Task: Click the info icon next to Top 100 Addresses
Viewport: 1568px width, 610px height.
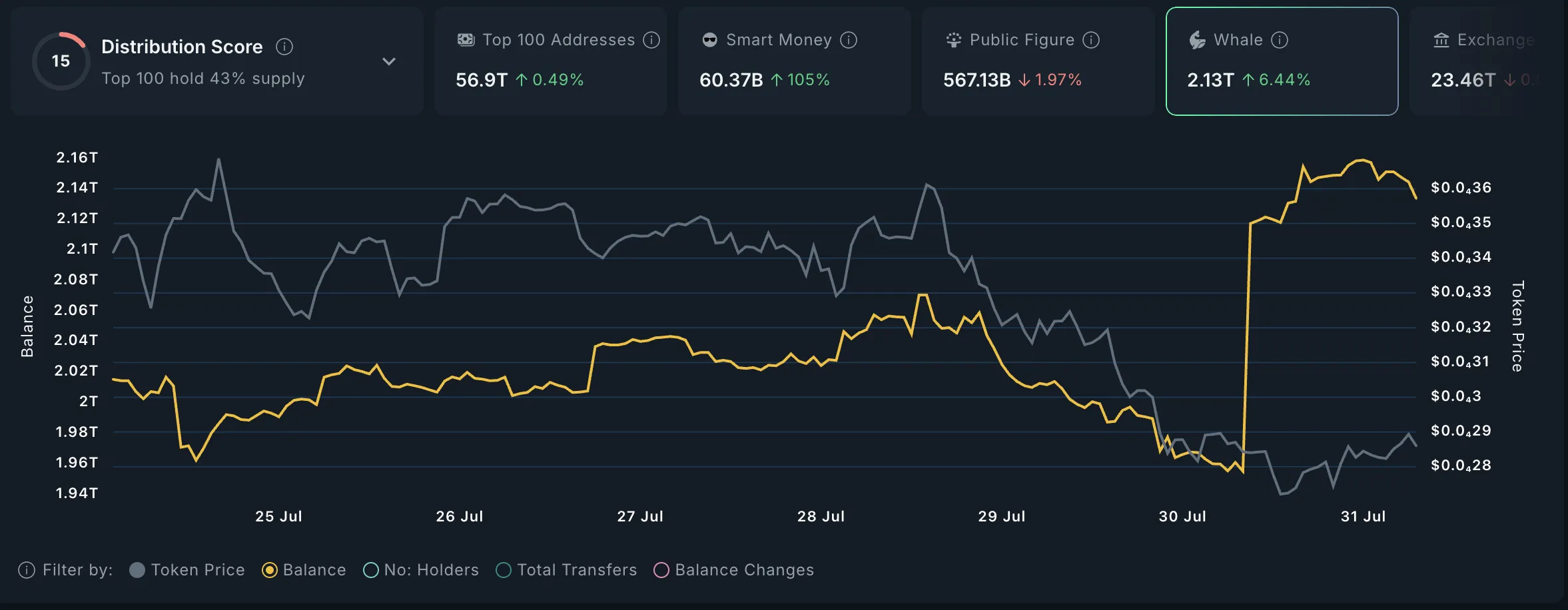Action: coord(651,40)
